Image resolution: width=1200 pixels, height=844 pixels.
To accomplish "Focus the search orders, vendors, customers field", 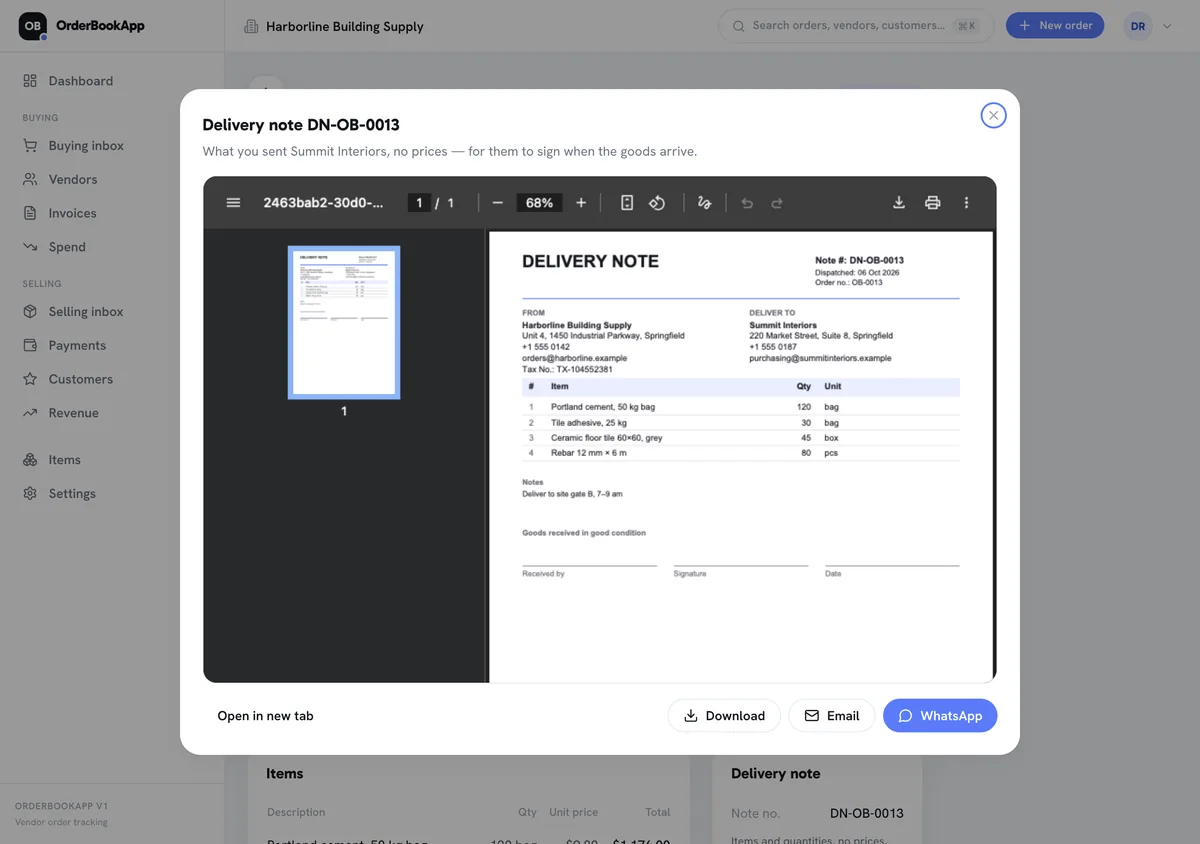I will pos(856,26).
